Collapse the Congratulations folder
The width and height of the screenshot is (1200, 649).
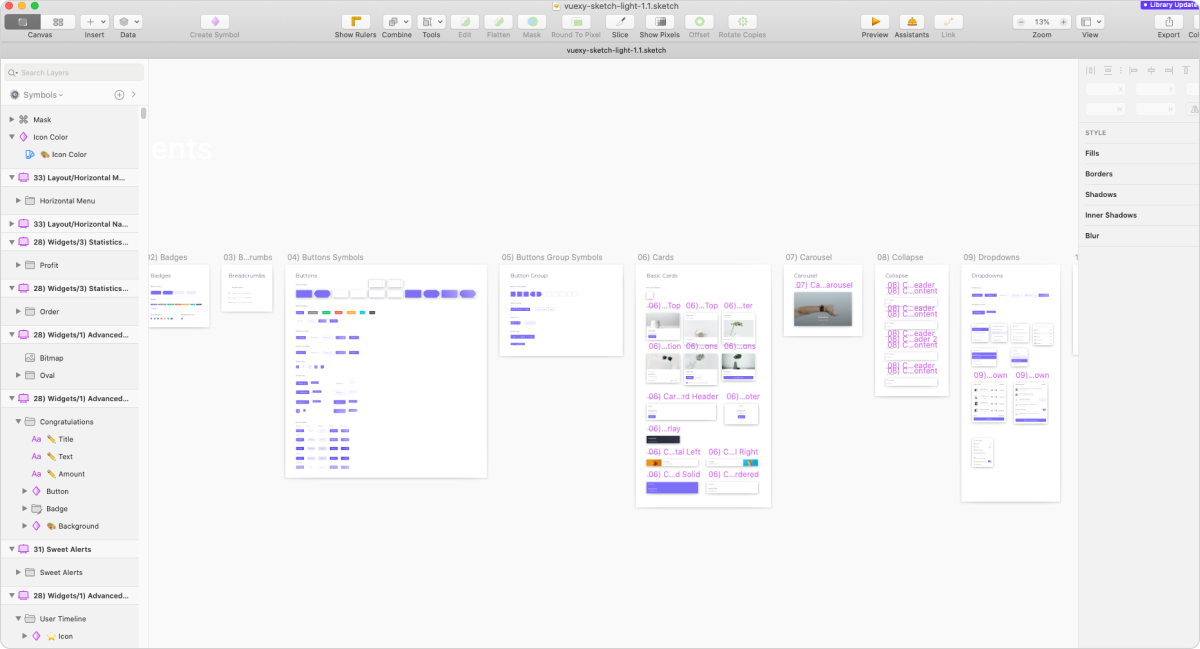tap(18, 422)
